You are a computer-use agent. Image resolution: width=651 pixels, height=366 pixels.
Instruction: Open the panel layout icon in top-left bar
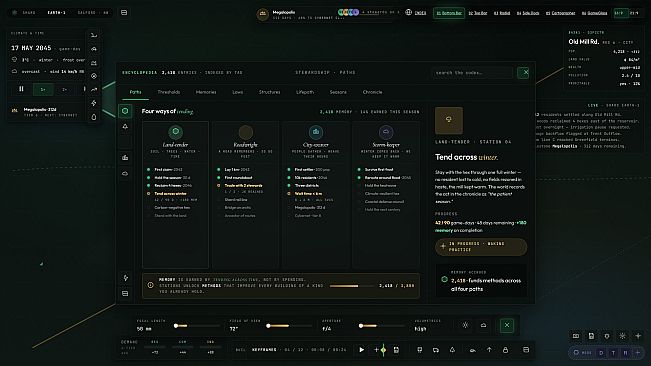coord(124,12)
